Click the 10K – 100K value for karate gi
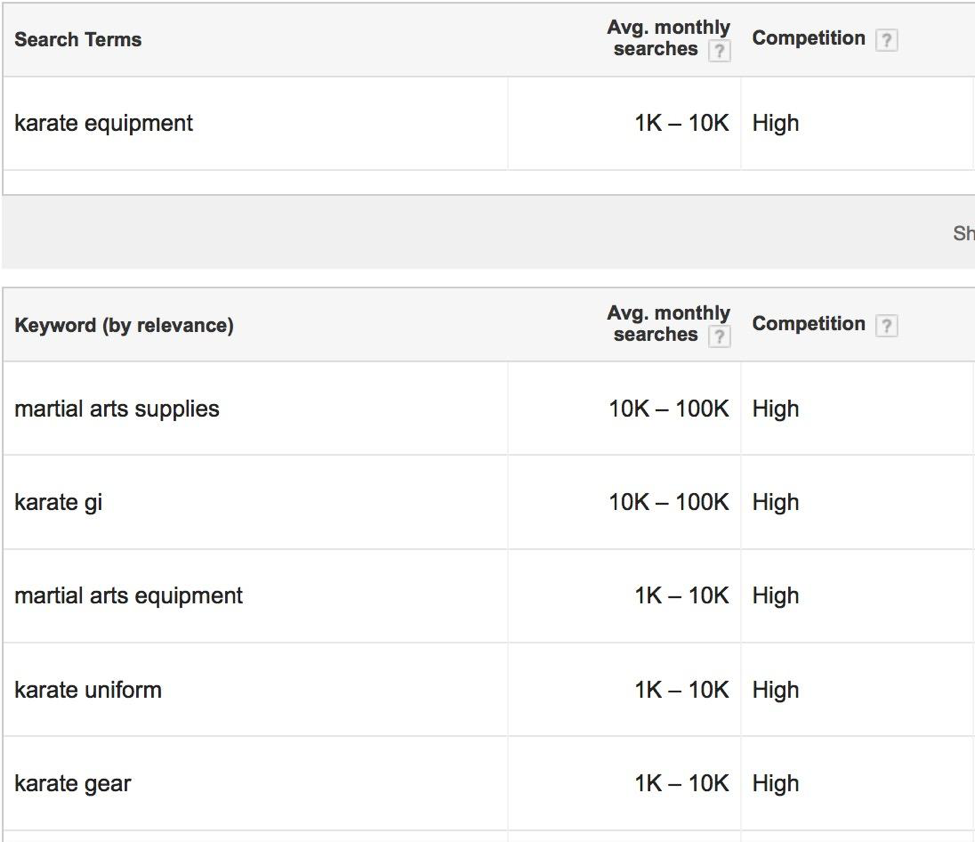The image size is (975, 842). pyautogui.click(x=669, y=502)
